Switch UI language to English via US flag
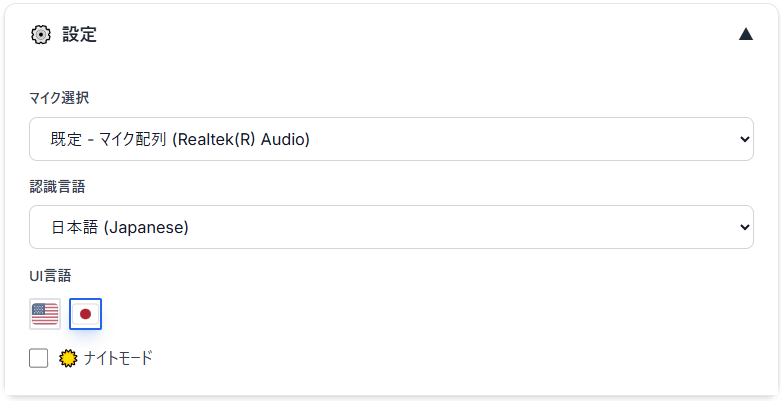The image size is (781, 401). point(45,314)
